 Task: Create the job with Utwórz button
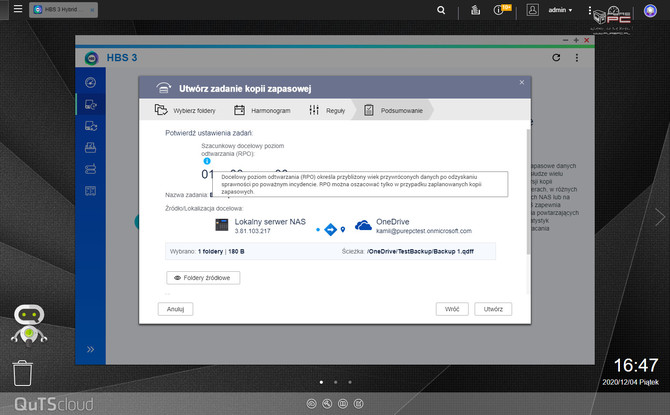pyautogui.click(x=493, y=309)
